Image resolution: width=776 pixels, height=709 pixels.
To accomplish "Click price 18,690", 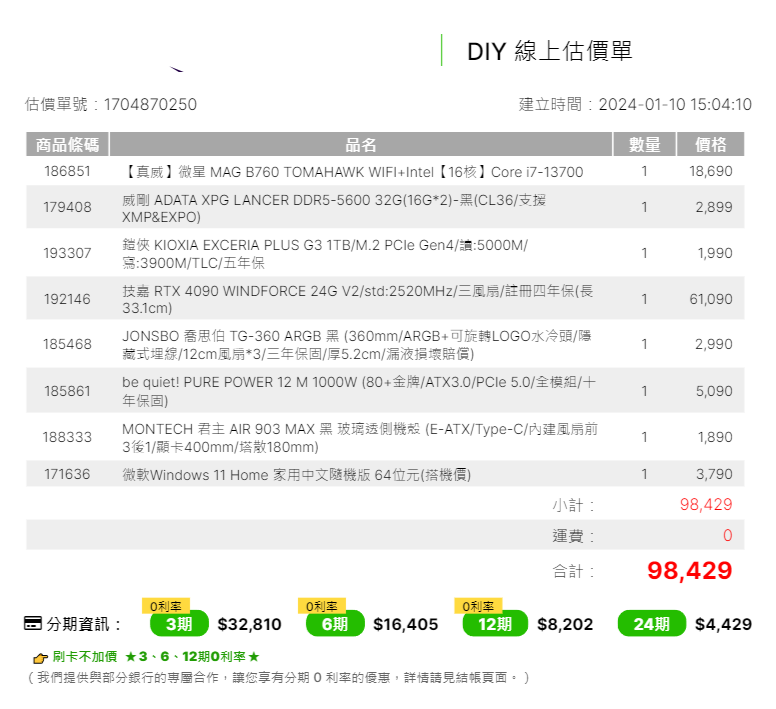I will pyautogui.click(x=711, y=171).
